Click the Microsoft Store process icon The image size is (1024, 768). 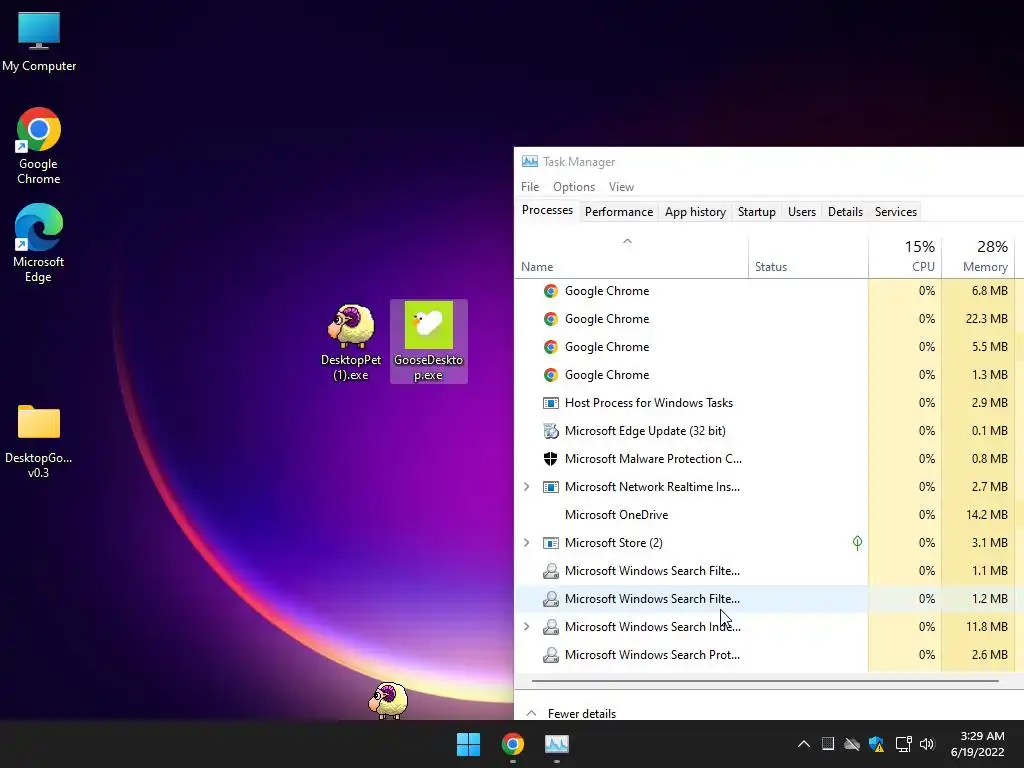pos(551,543)
